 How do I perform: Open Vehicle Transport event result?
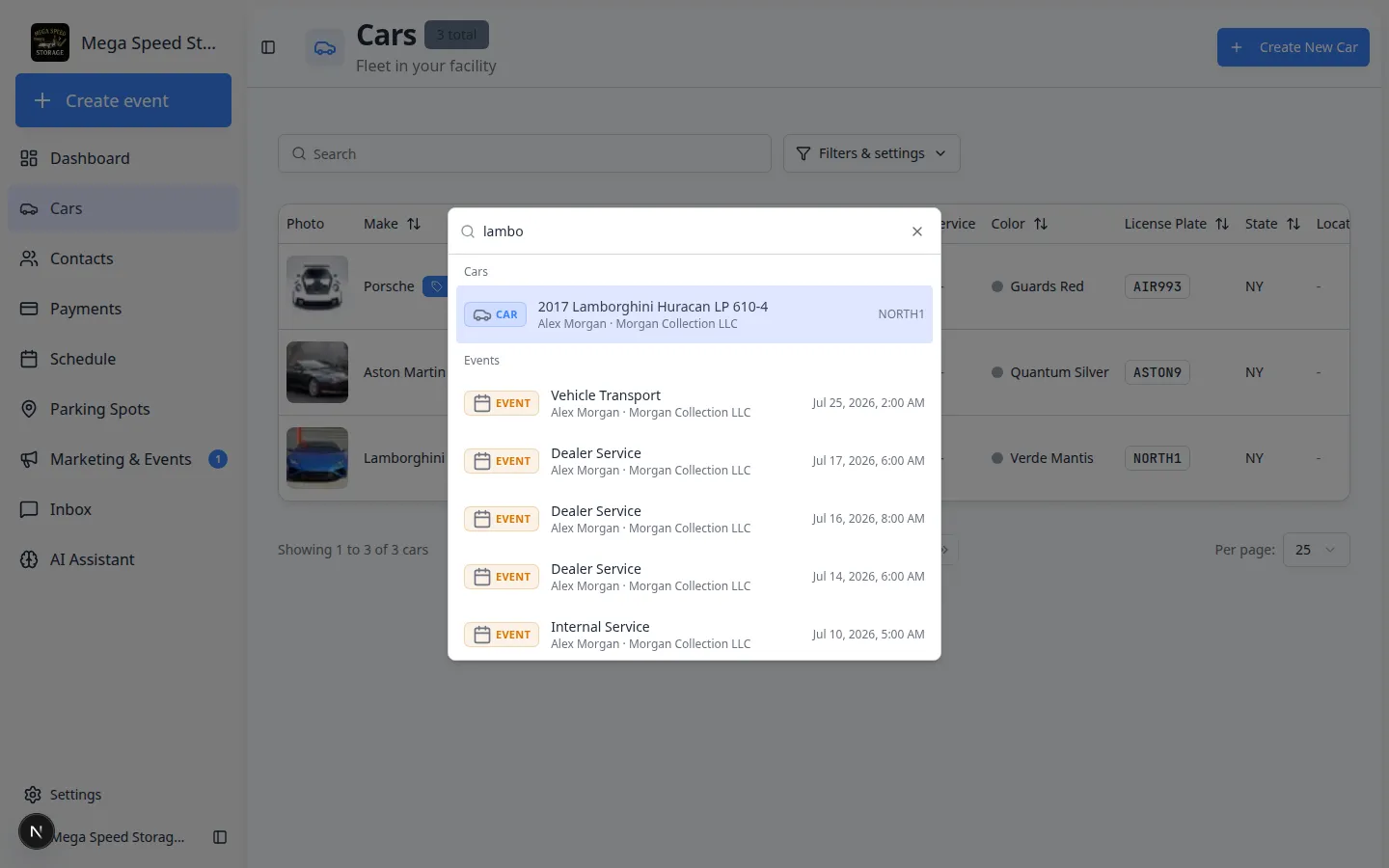click(x=694, y=403)
